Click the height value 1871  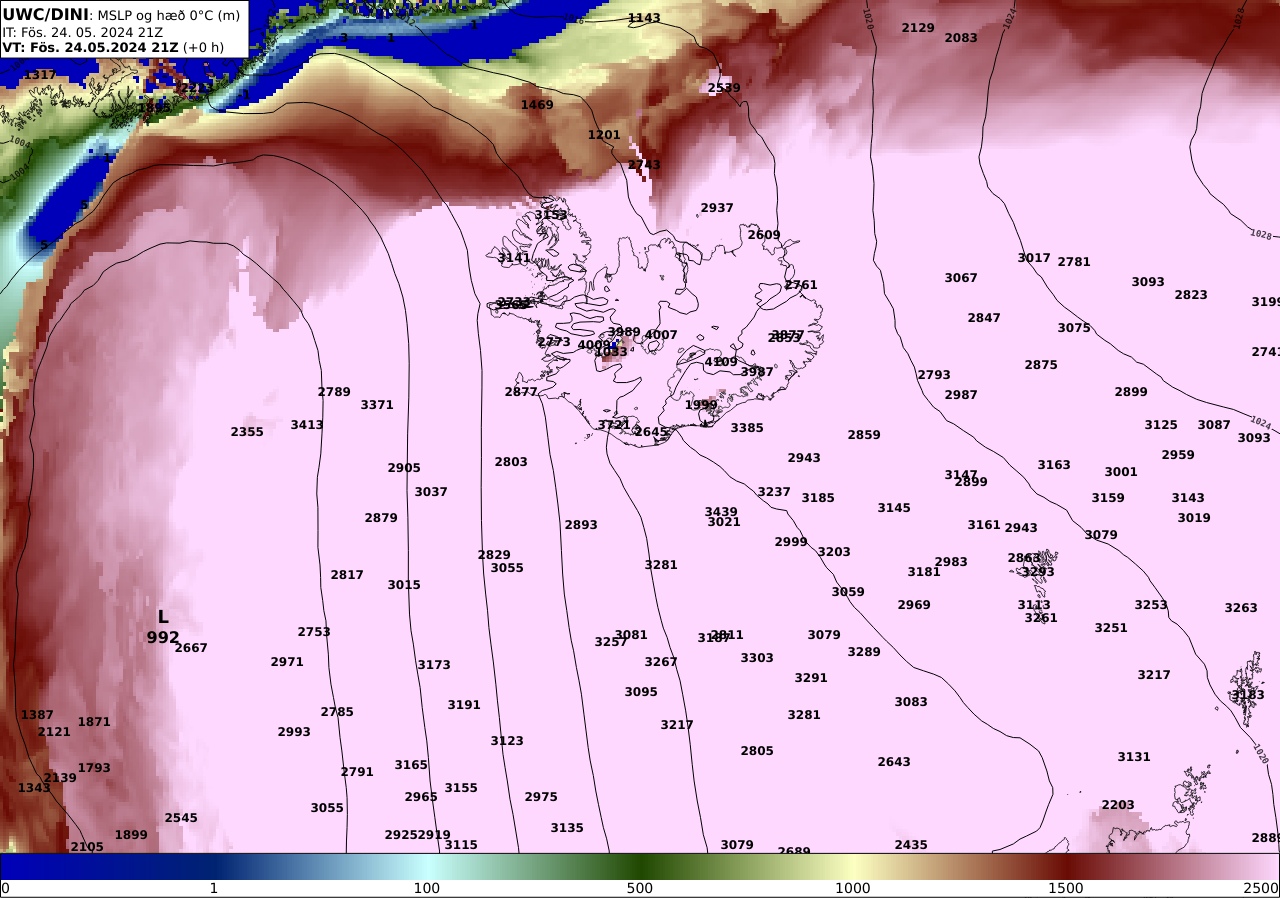point(94,722)
